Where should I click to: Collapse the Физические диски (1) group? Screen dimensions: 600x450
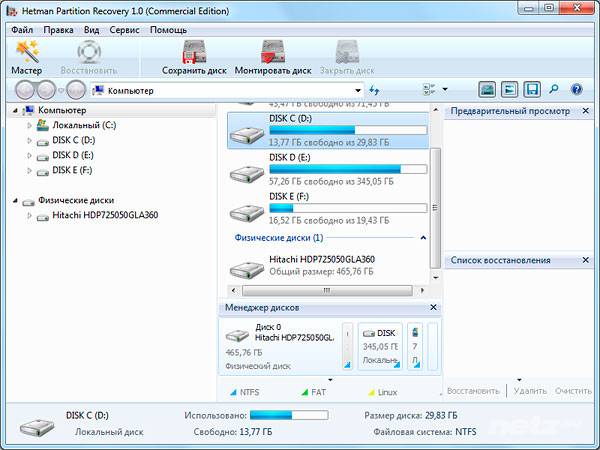click(x=423, y=238)
